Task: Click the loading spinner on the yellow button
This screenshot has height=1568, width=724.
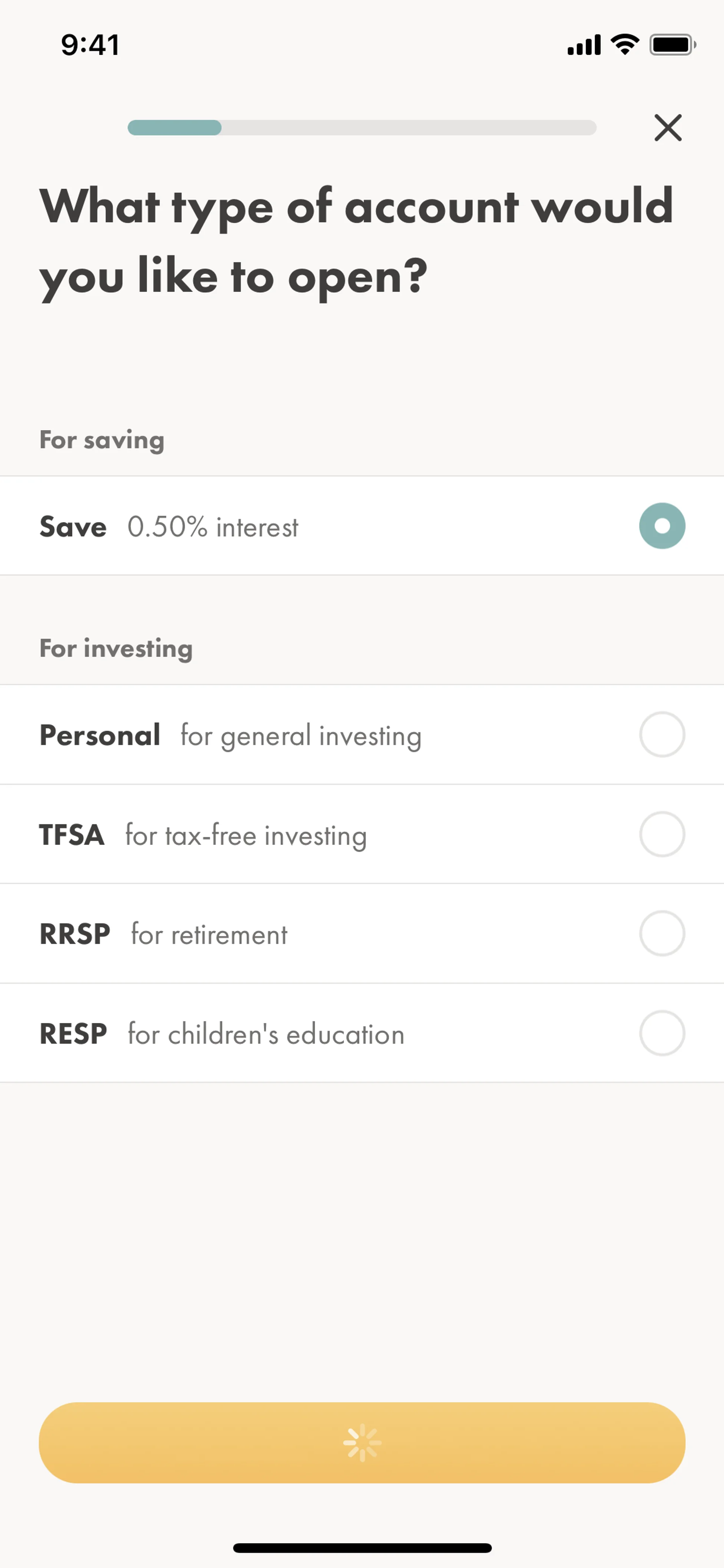Action: 362,1442
